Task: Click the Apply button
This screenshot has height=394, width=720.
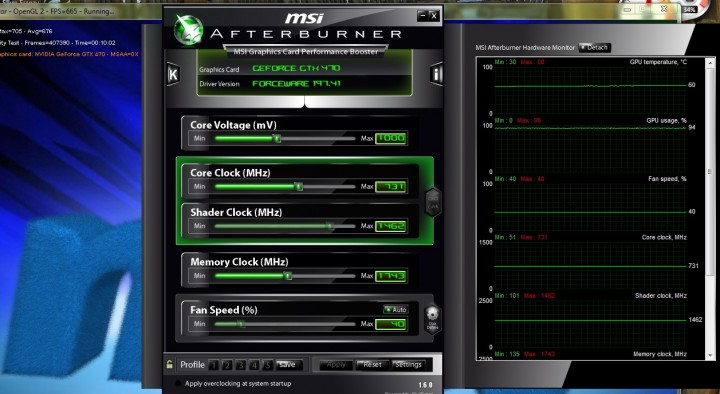Action: [336, 365]
